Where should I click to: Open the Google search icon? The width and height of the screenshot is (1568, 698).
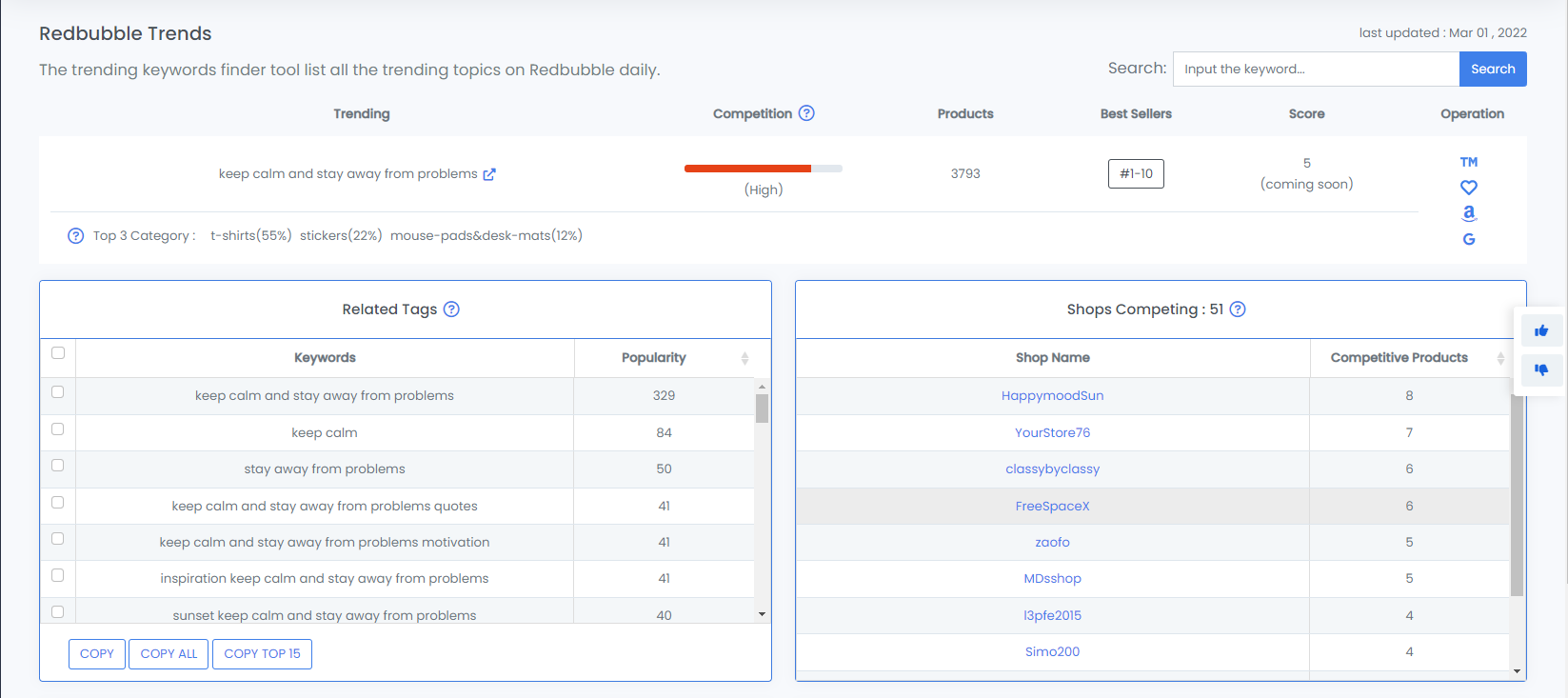1469,239
